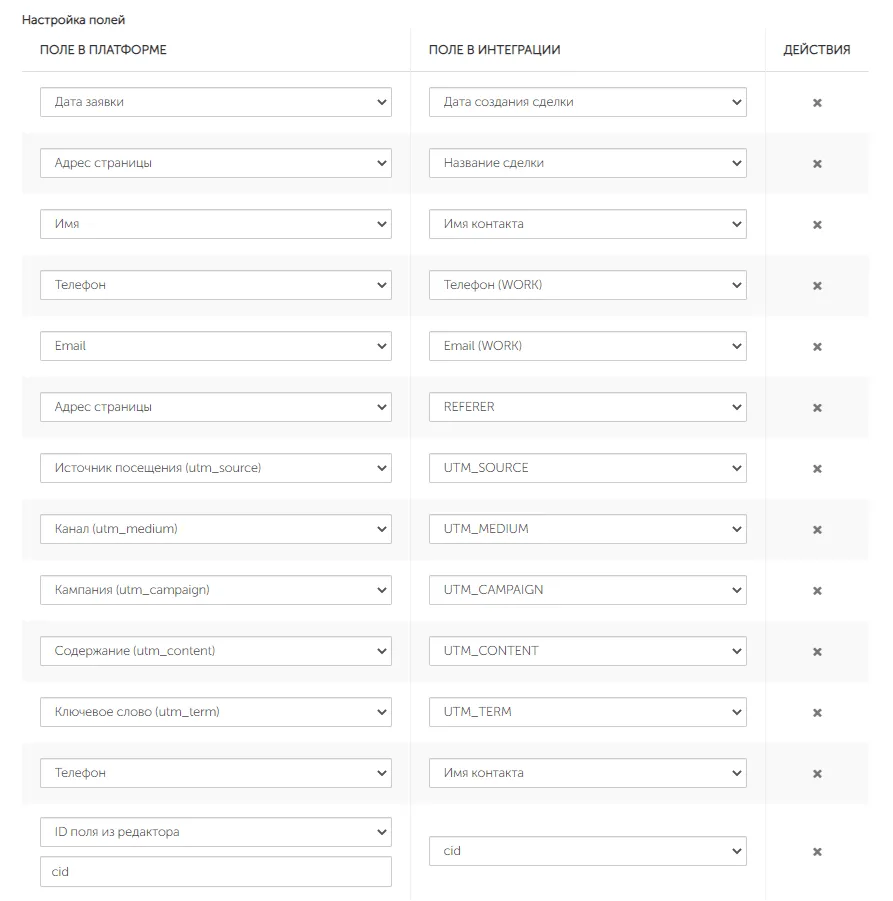
Task: Open the Email platform field dropdown
Action: click(215, 346)
